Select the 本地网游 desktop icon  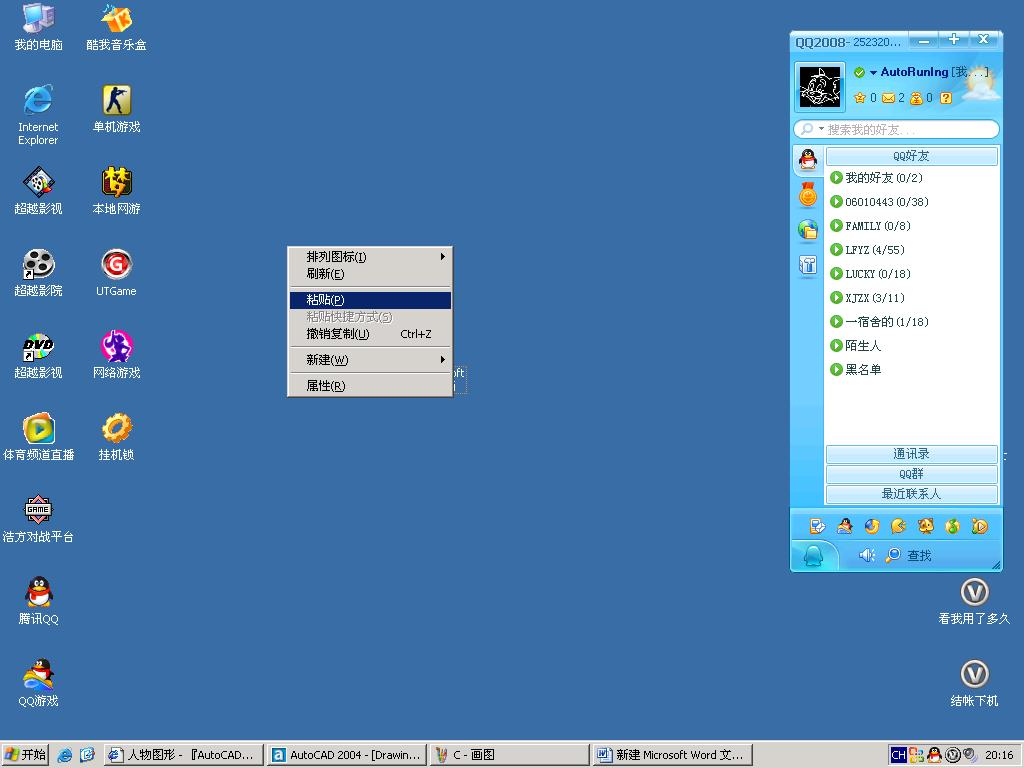116,190
